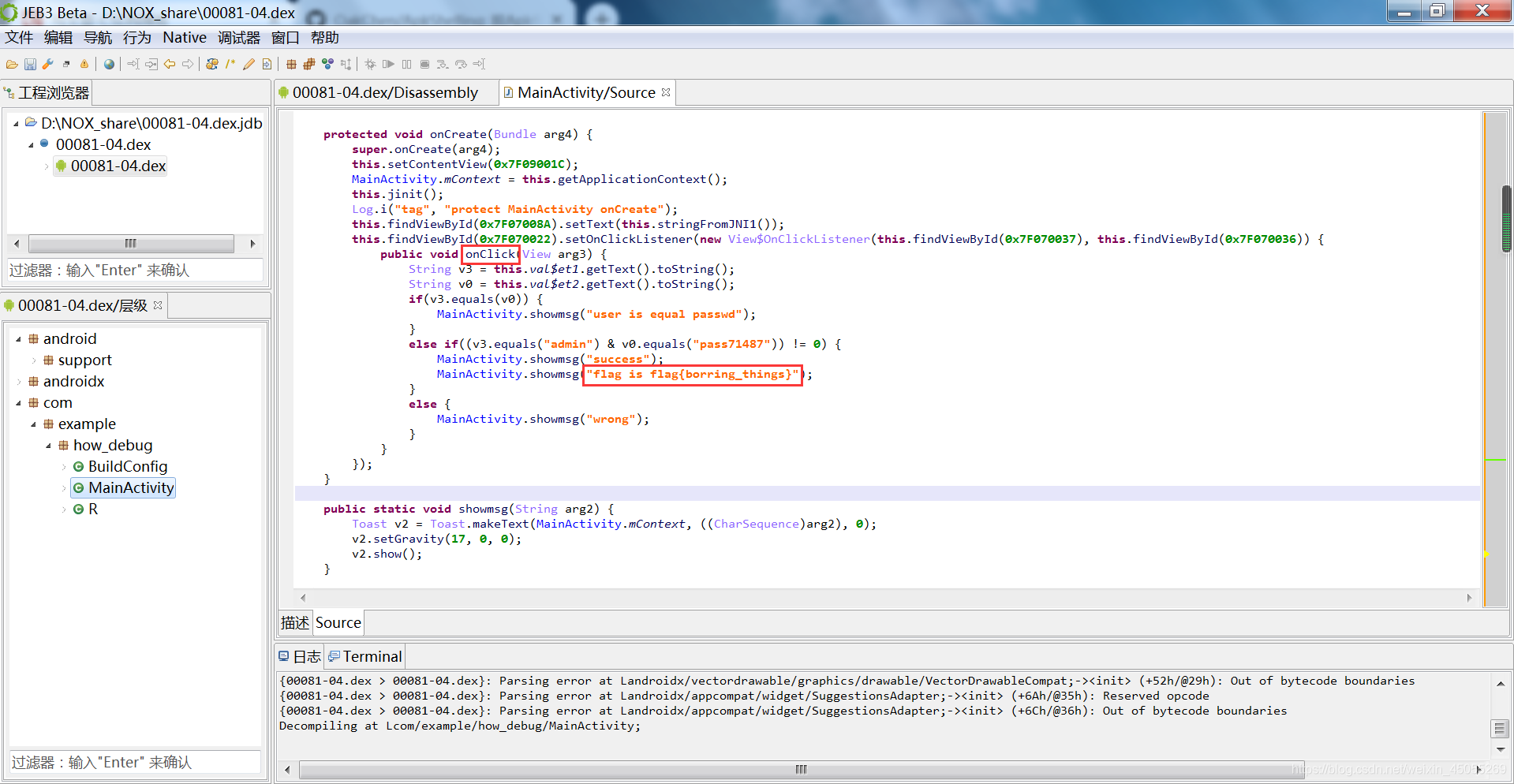
Task: Click the globe toolbar icon
Action: [x=109, y=65]
